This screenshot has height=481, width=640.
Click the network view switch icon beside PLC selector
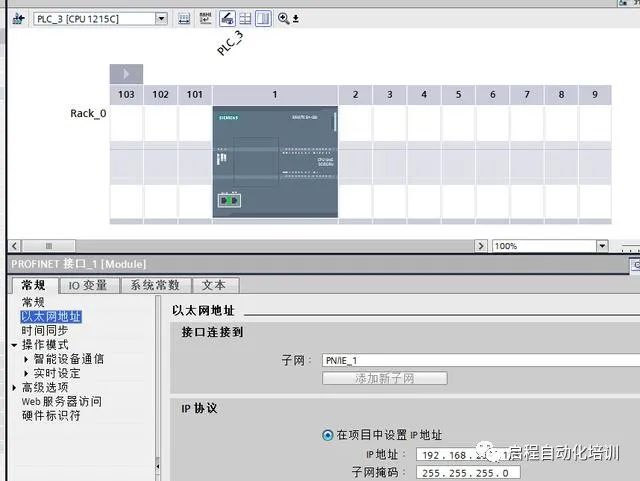click(18, 19)
